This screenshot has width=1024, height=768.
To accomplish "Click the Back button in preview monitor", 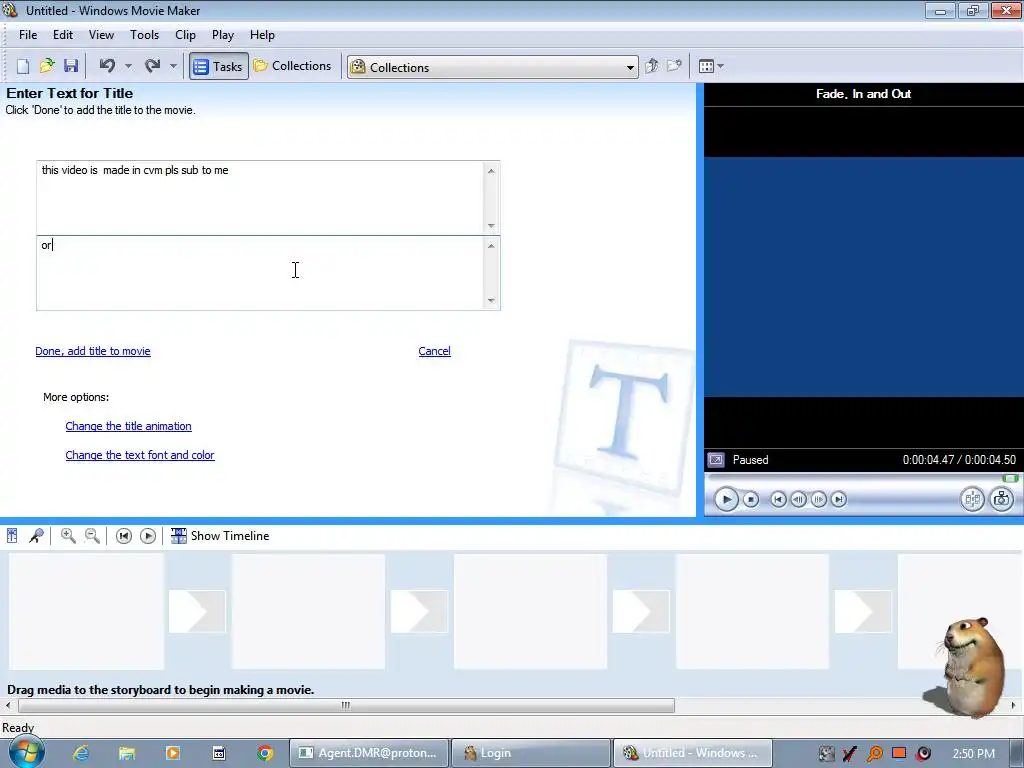I will click(x=778, y=500).
